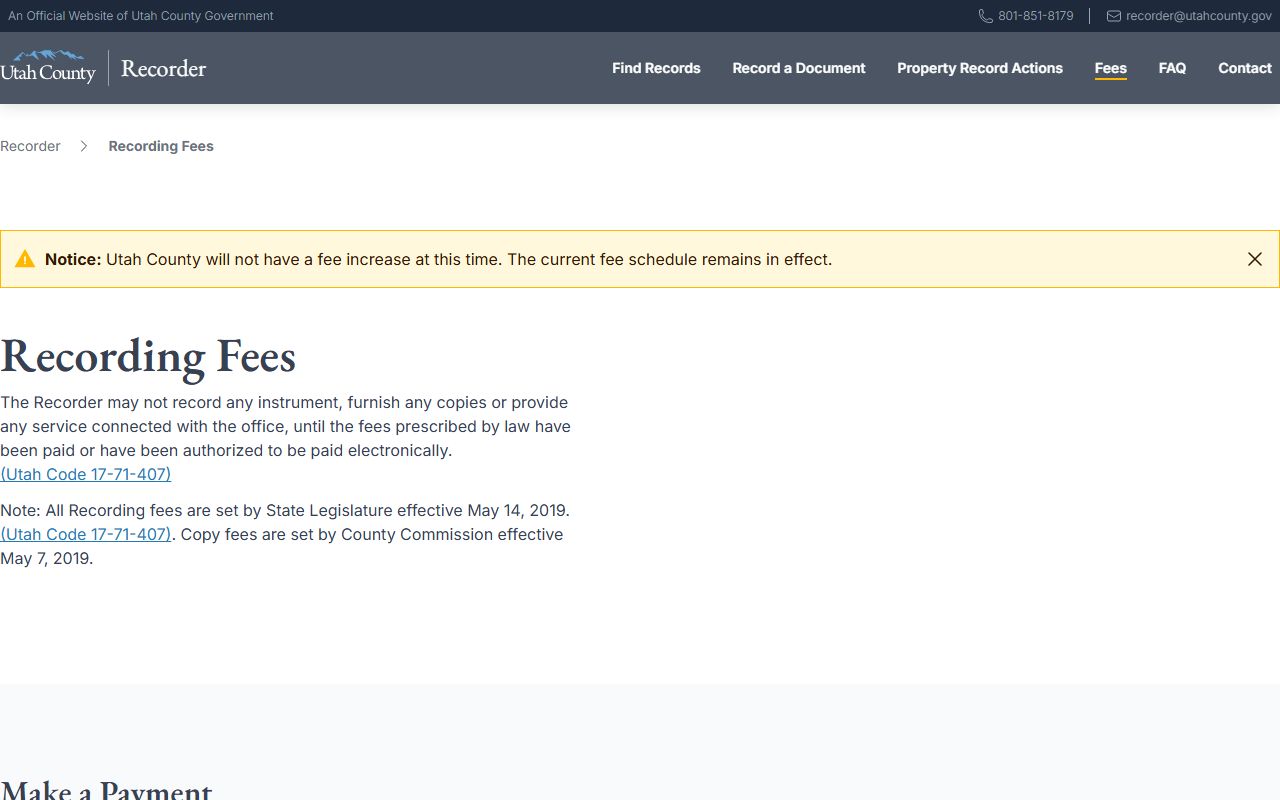
Task: Click the Recording Fees page heading
Action: click(x=148, y=356)
